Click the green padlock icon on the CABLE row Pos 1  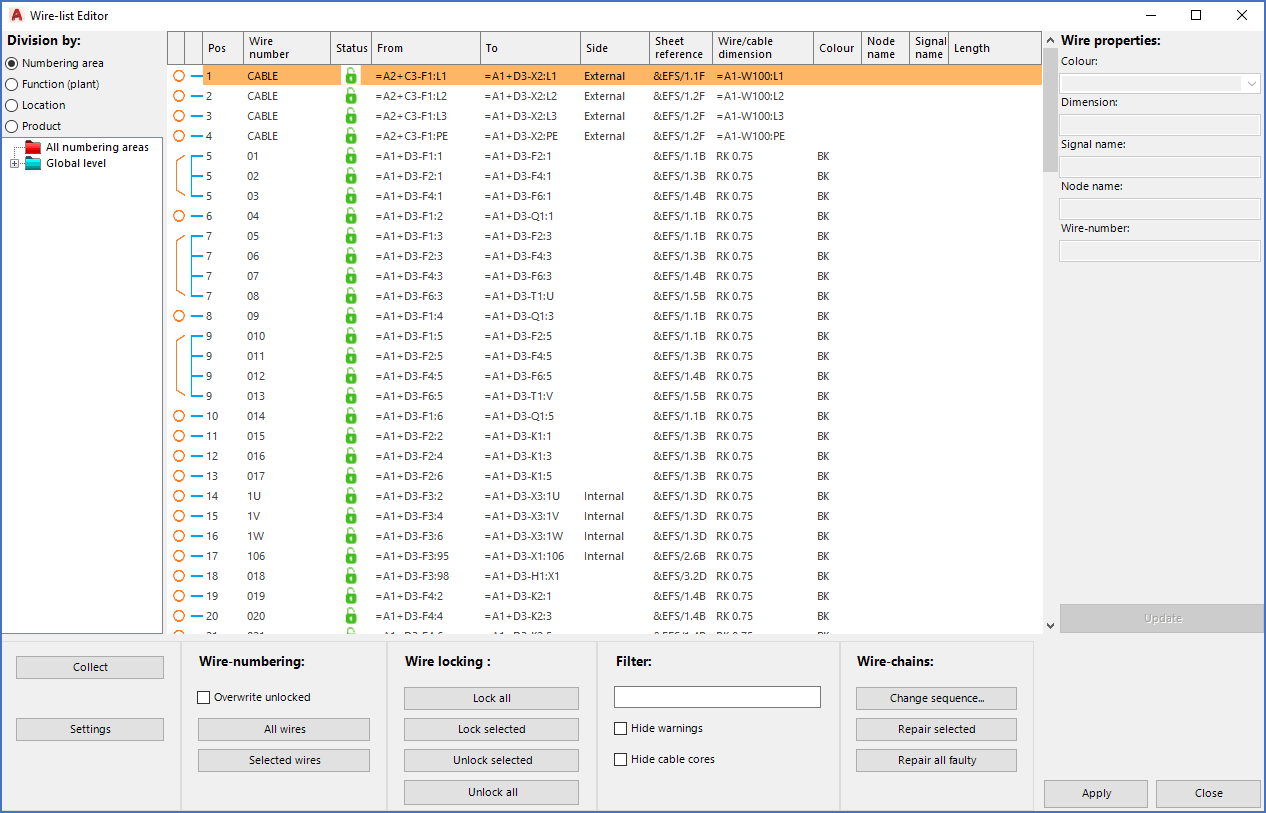[350, 75]
